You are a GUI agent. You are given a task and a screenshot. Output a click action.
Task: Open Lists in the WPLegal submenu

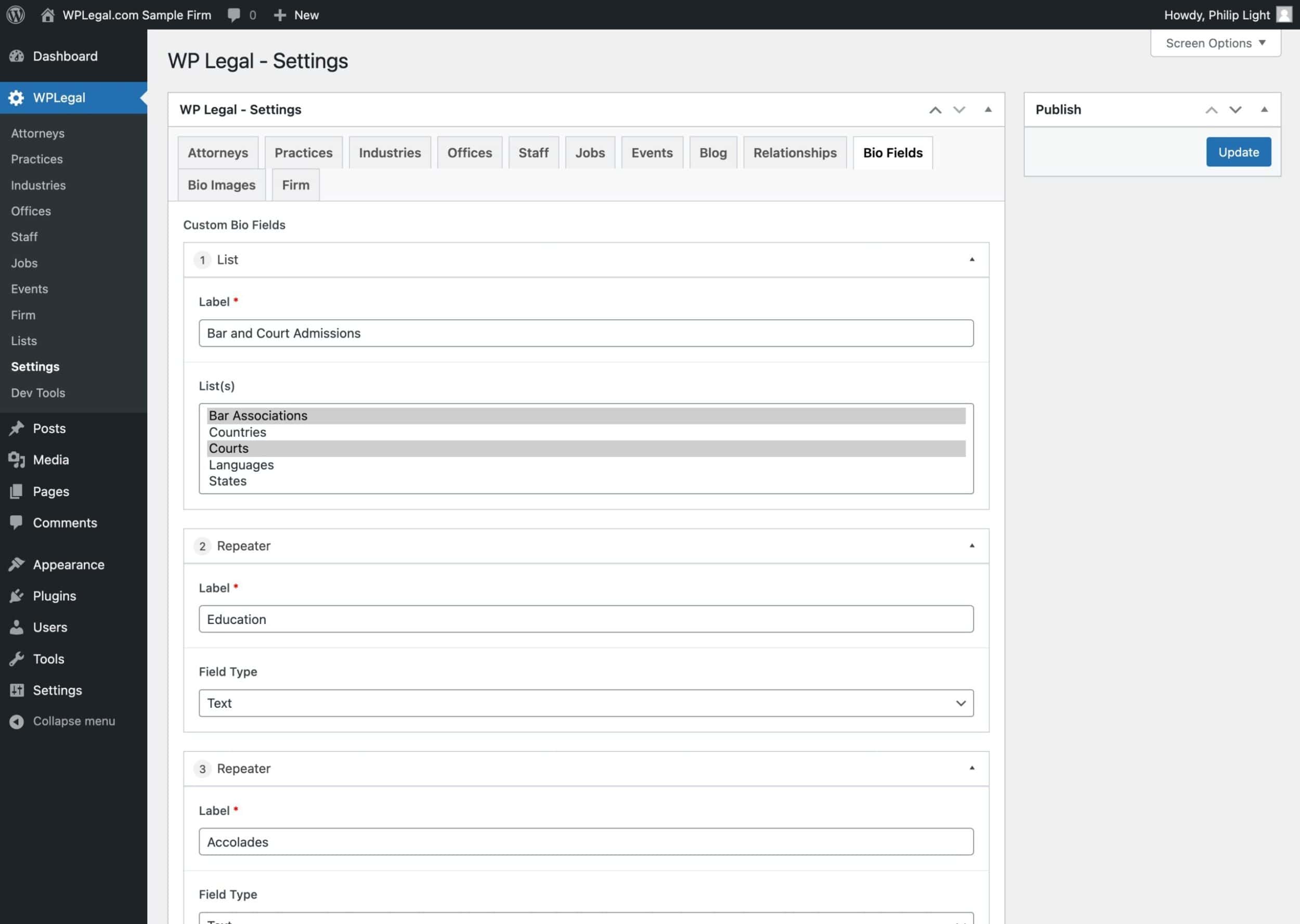click(24, 341)
